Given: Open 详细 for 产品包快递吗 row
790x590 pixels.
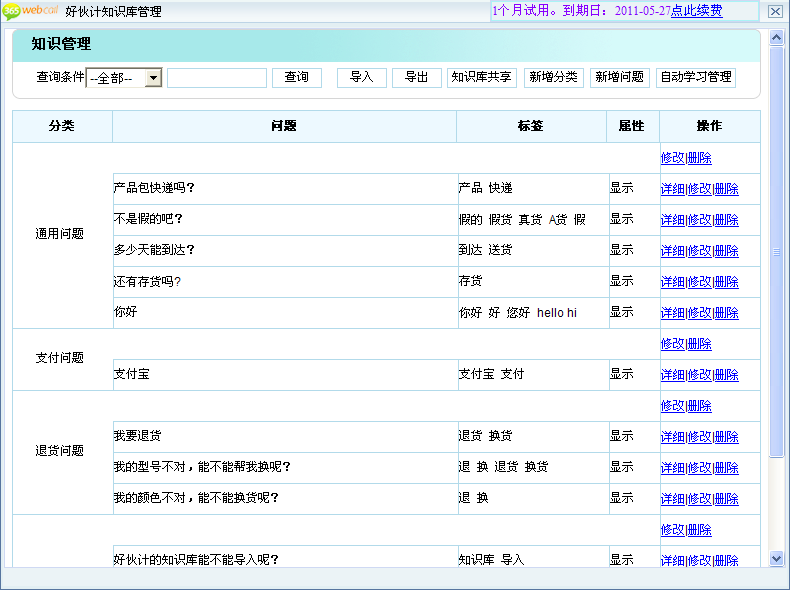Looking at the screenshot, I should pos(673,189).
